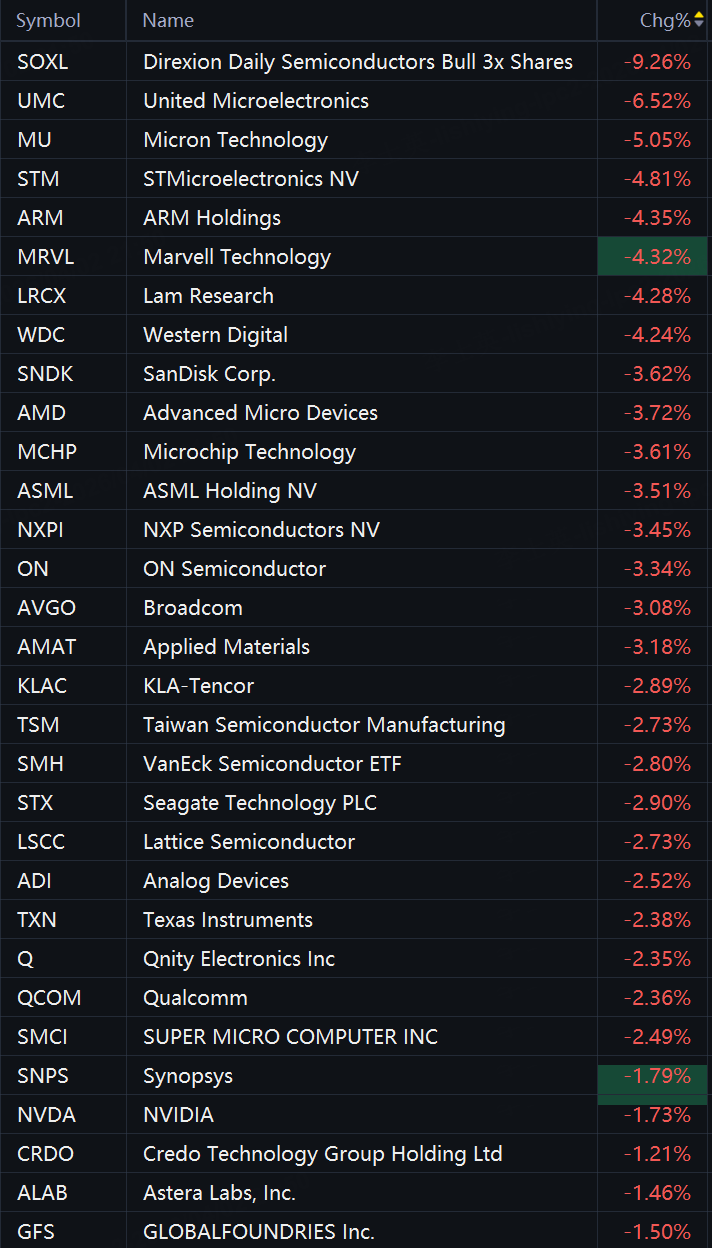This screenshot has height=1248, width=712.
Task: Click the Symbol column header
Action: (49, 20)
